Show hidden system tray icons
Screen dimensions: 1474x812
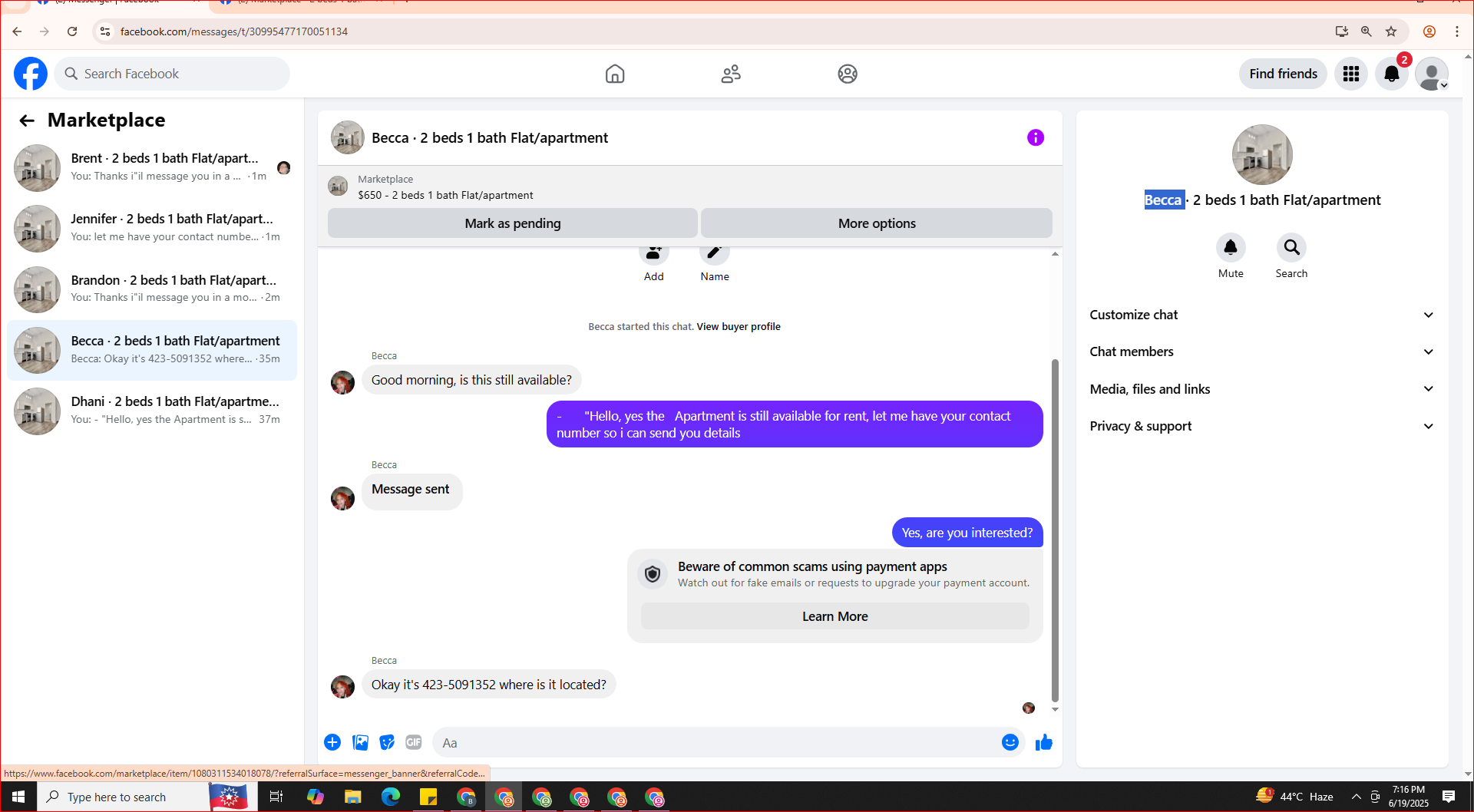[x=1357, y=797]
